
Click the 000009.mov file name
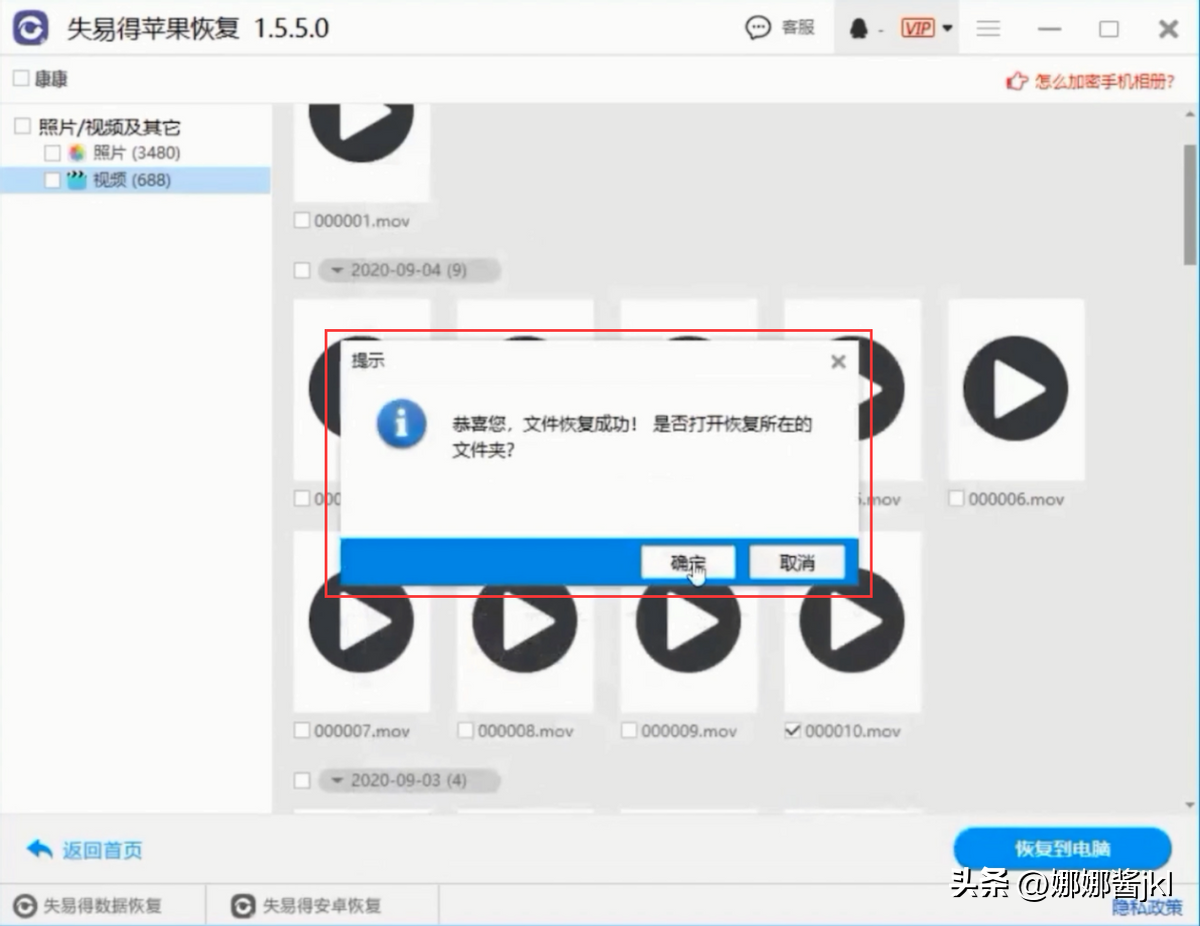click(689, 731)
